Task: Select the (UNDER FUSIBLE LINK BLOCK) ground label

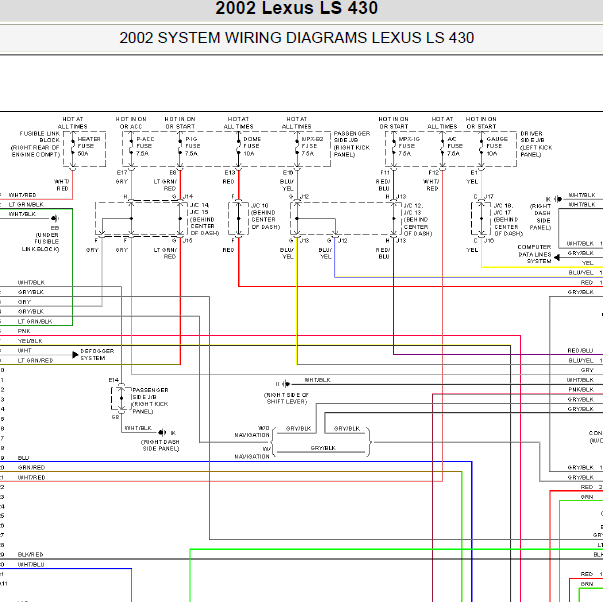Action: [x=41, y=242]
